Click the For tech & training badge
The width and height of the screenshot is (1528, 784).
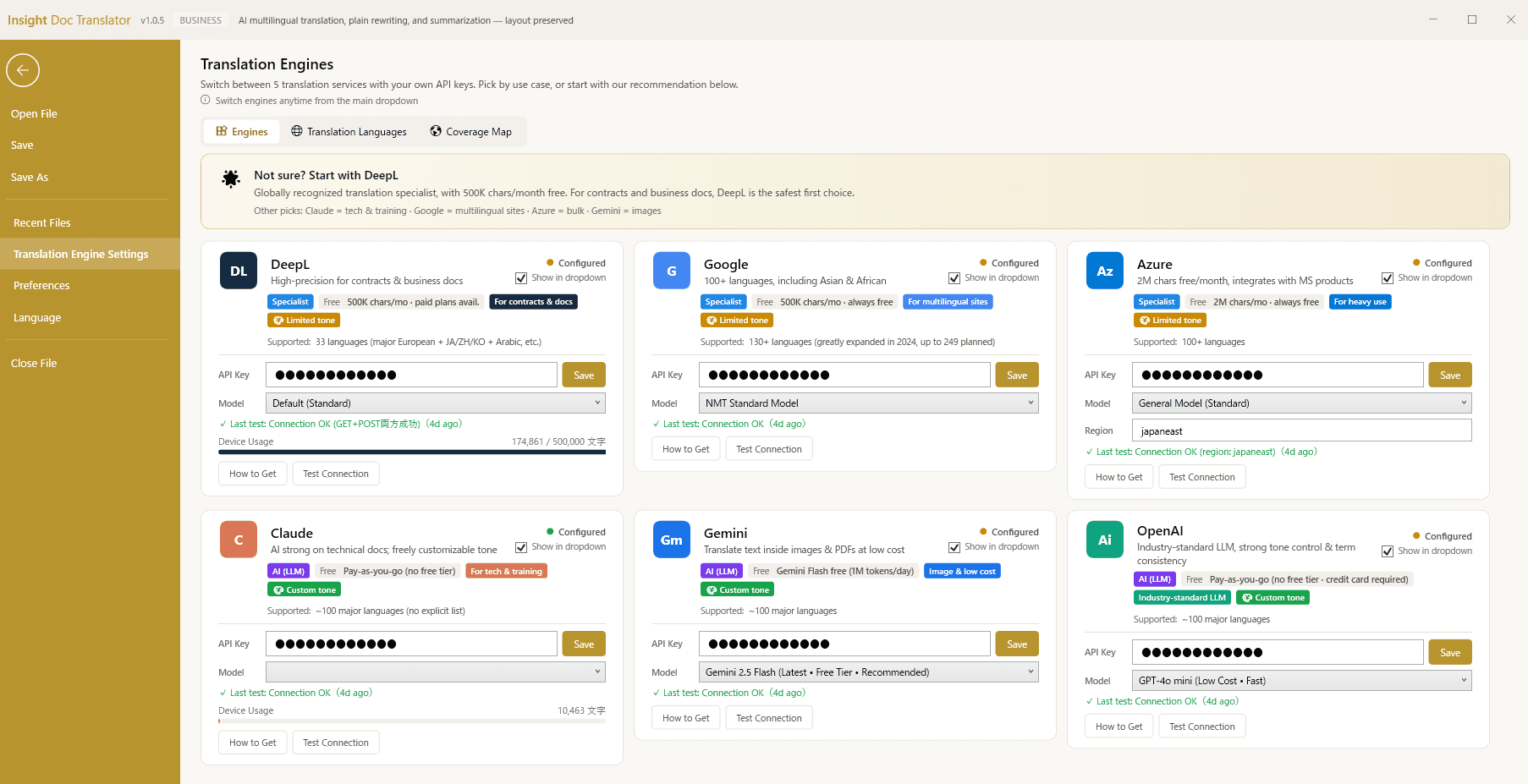(506, 571)
